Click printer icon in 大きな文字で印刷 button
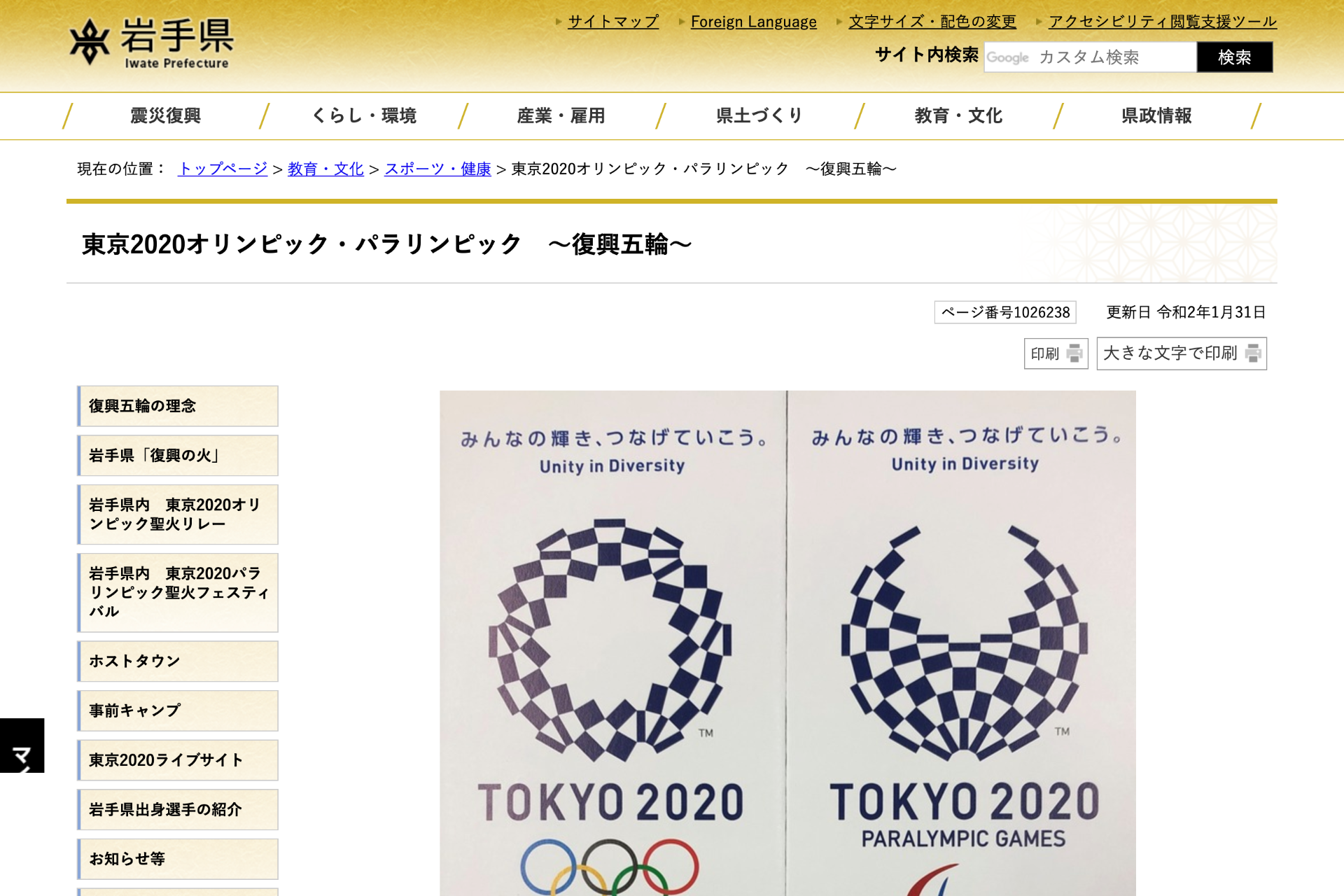 tap(1253, 353)
